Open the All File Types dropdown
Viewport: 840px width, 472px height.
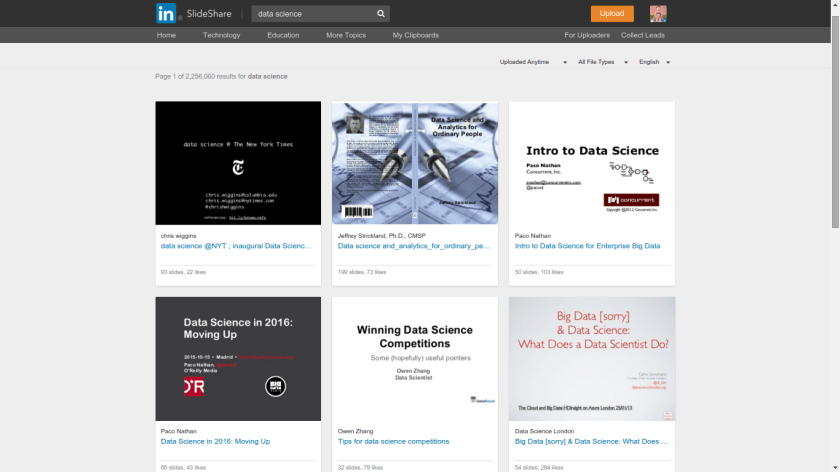[600, 62]
